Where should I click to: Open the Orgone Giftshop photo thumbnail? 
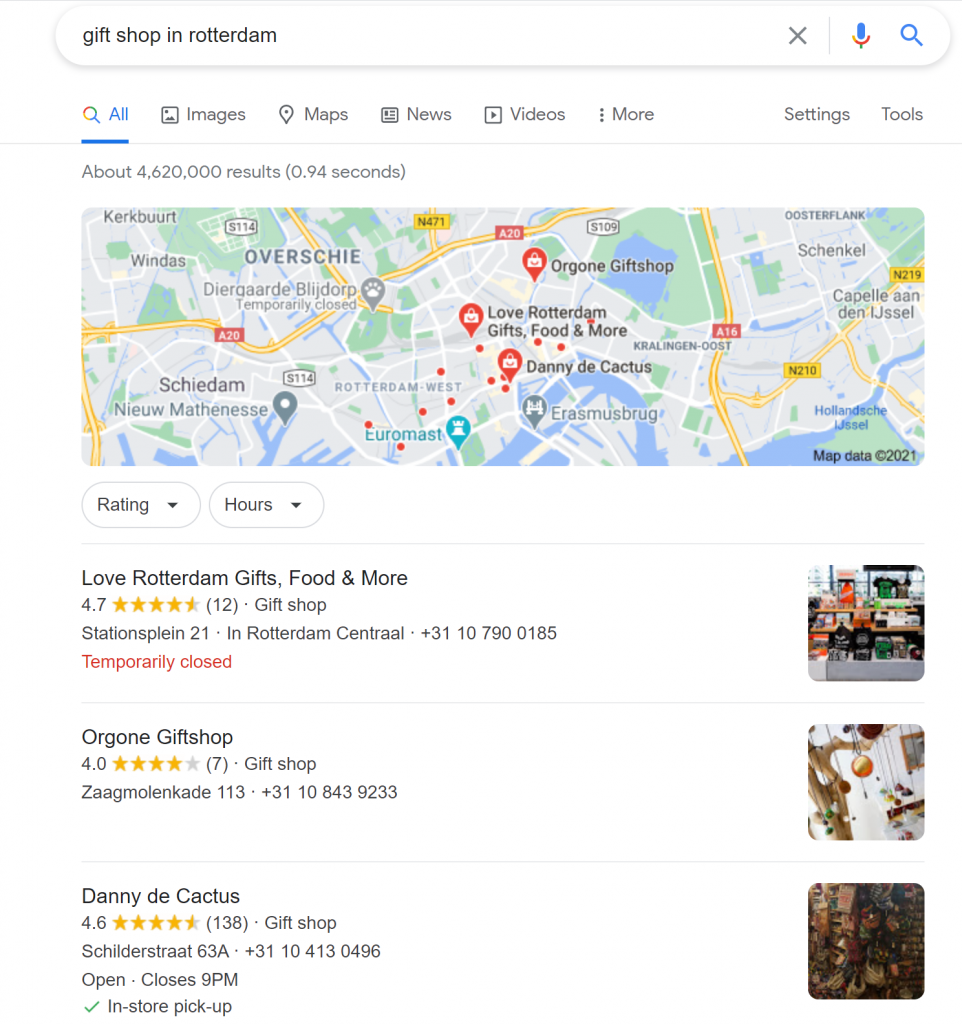(x=866, y=782)
